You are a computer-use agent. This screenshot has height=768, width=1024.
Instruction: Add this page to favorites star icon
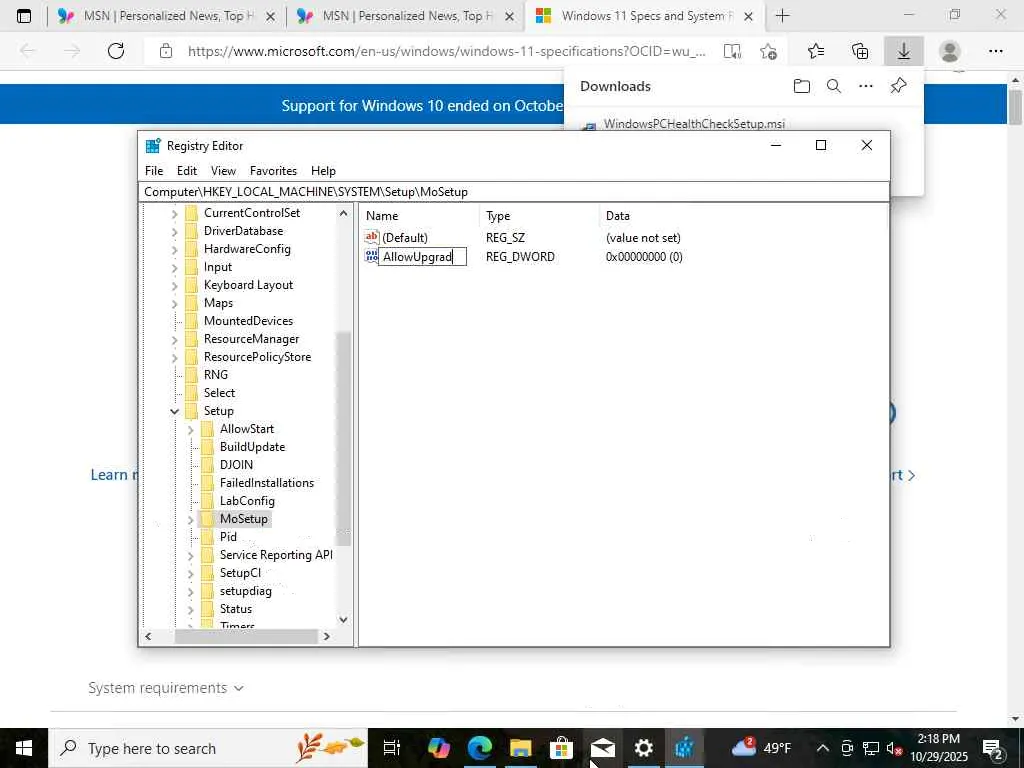pos(769,51)
